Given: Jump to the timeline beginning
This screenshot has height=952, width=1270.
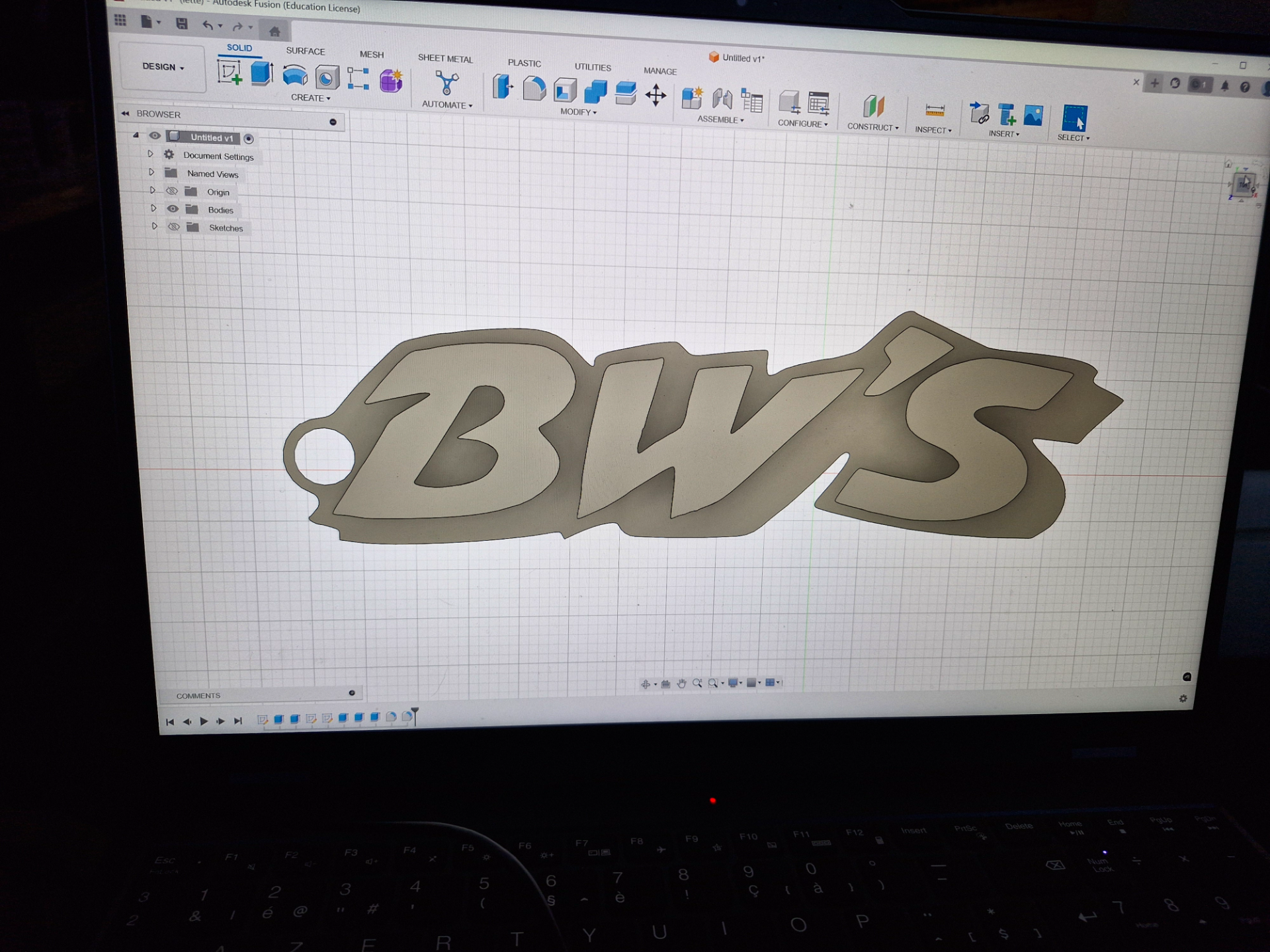Looking at the screenshot, I should click(169, 722).
